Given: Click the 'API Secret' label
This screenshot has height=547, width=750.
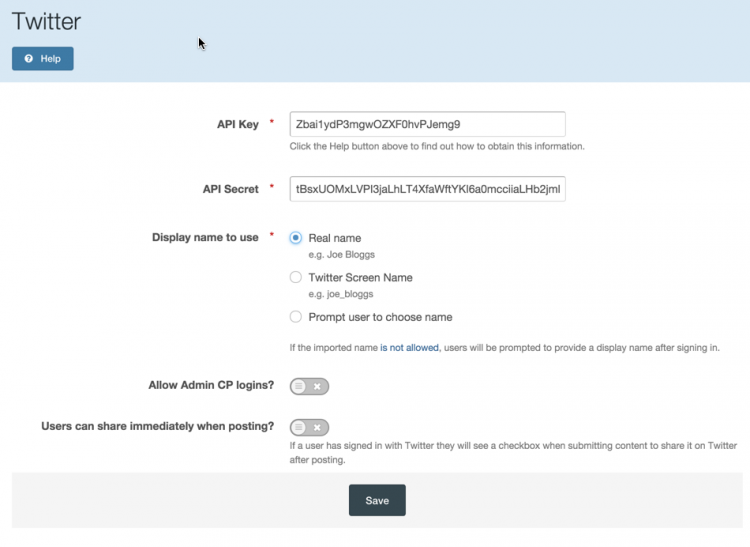Looking at the screenshot, I should (x=231, y=189).
